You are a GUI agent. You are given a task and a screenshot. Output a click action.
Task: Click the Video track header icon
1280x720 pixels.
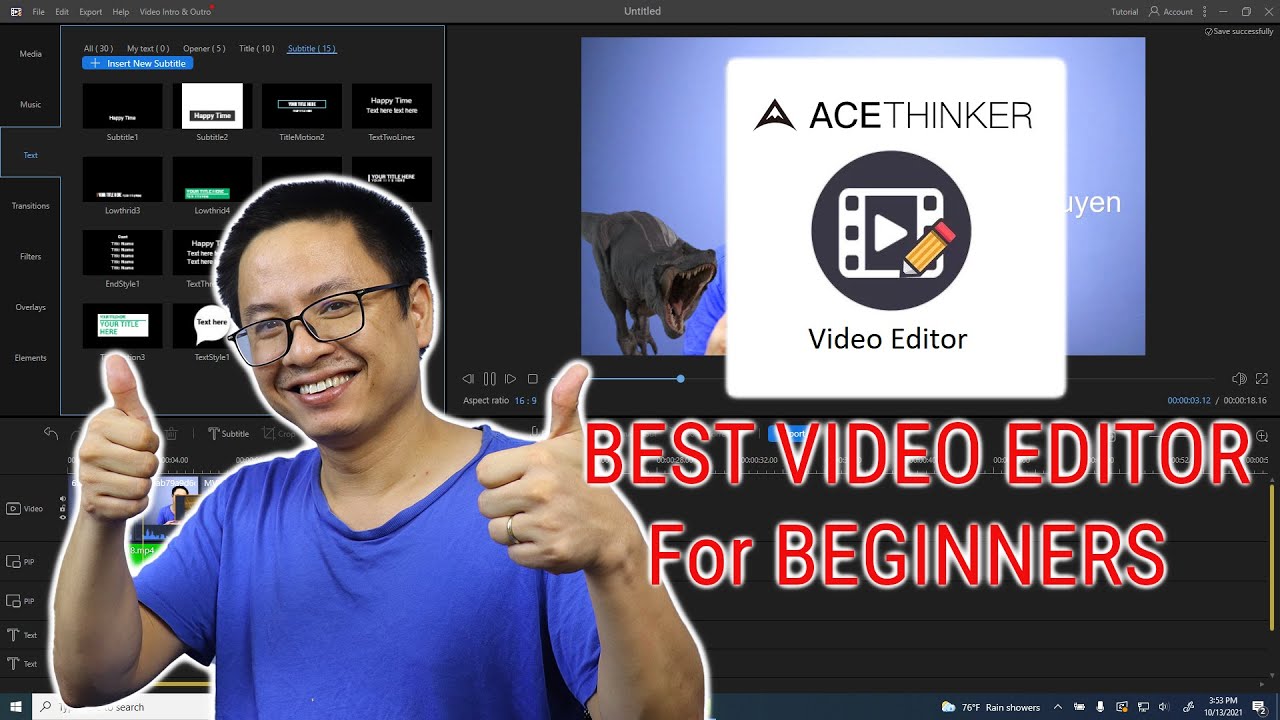tap(13, 509)
